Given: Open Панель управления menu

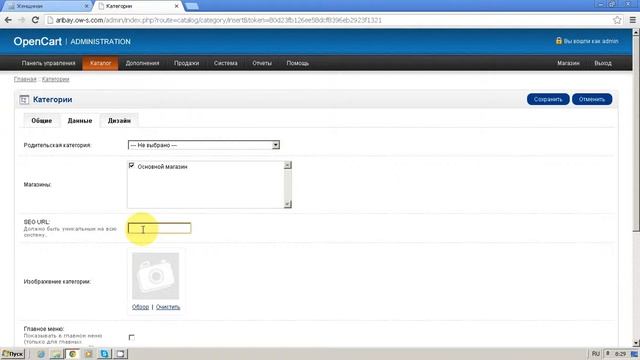Looking at the screenshot, I should click(49, 63).
